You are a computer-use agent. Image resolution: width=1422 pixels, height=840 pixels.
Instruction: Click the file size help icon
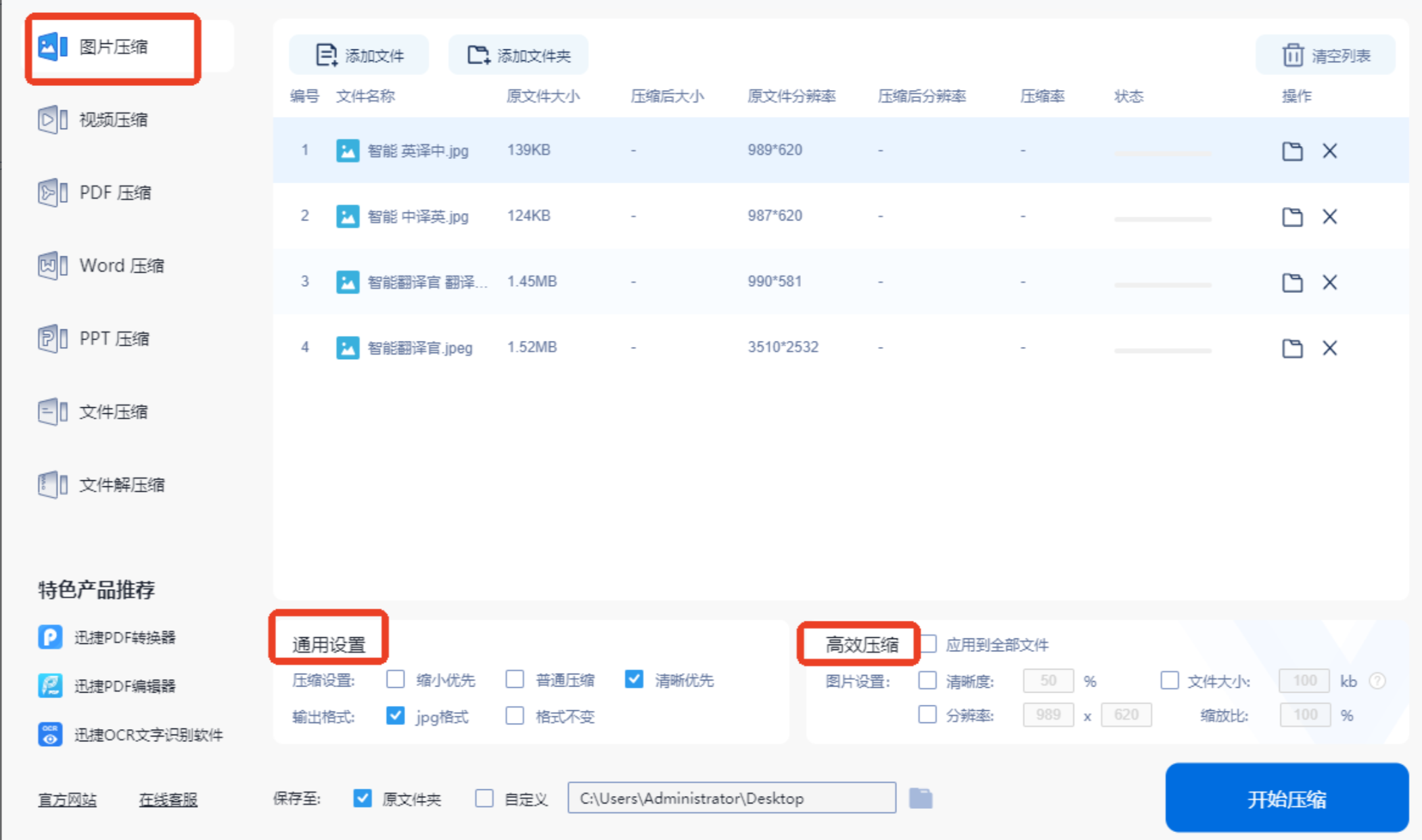(1377, 681)
